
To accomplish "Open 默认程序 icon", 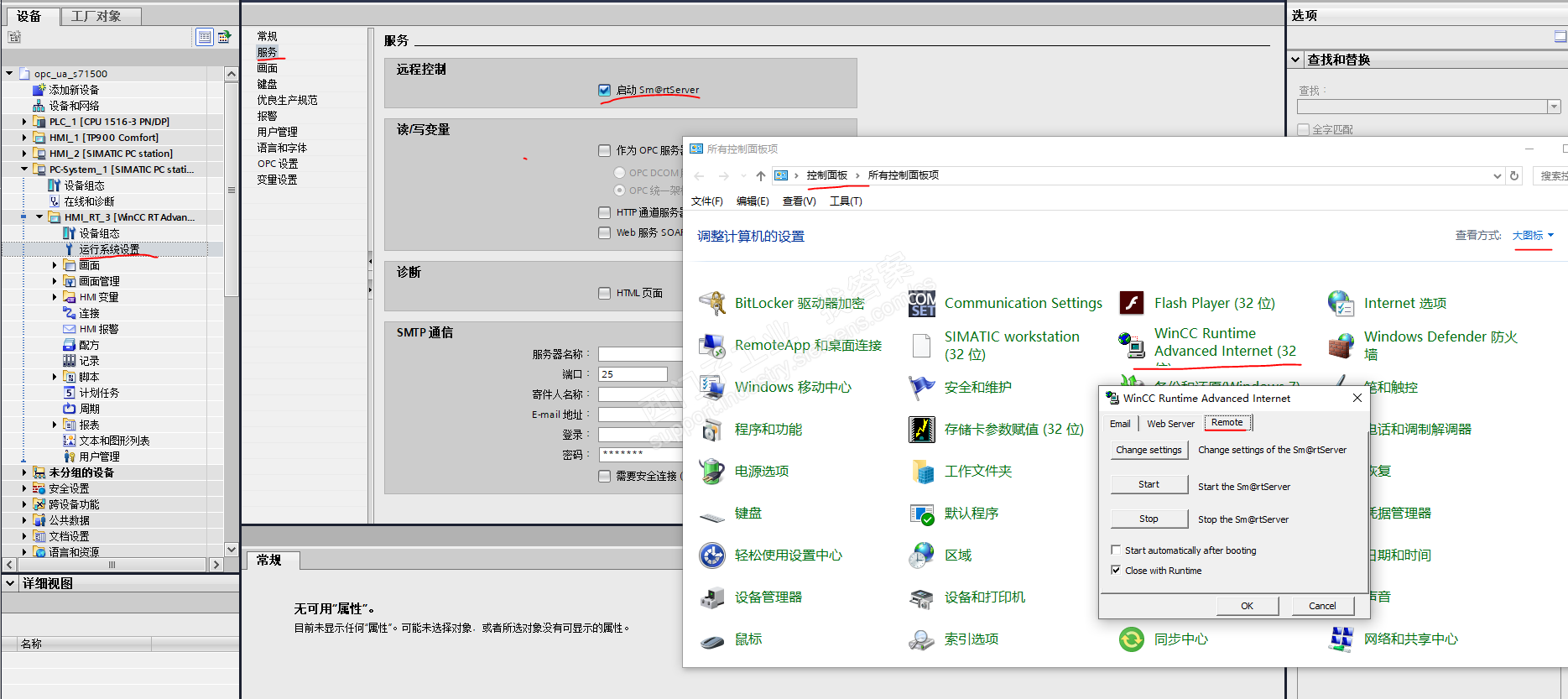I will coord(922,513).
